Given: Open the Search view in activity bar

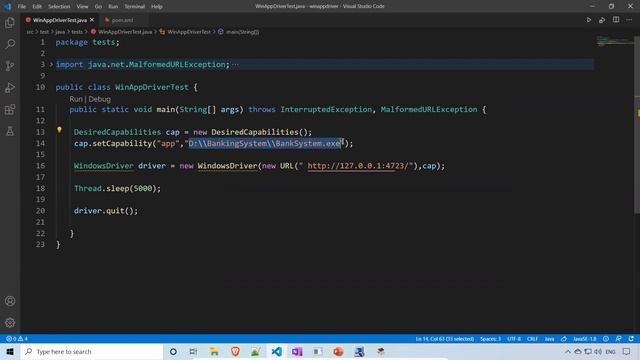Looking at the screenshot, I should (x=10, y=44).
